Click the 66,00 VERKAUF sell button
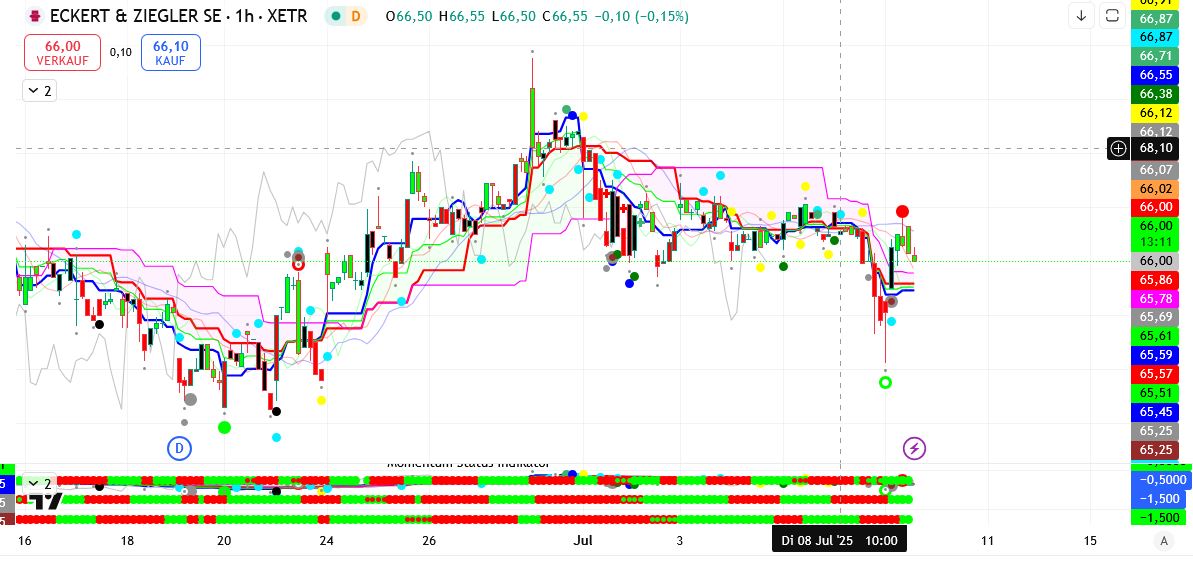Viewport: 1193px width, 561px height. (x=62, y=53)
